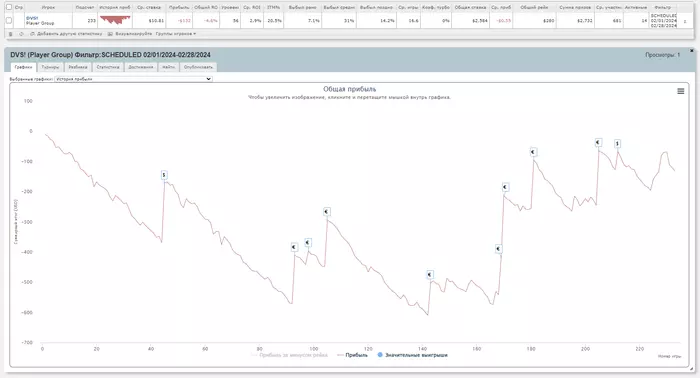Click the dollar win marker near game 212
Screen dimensions: 700x378
click(617, 144)
